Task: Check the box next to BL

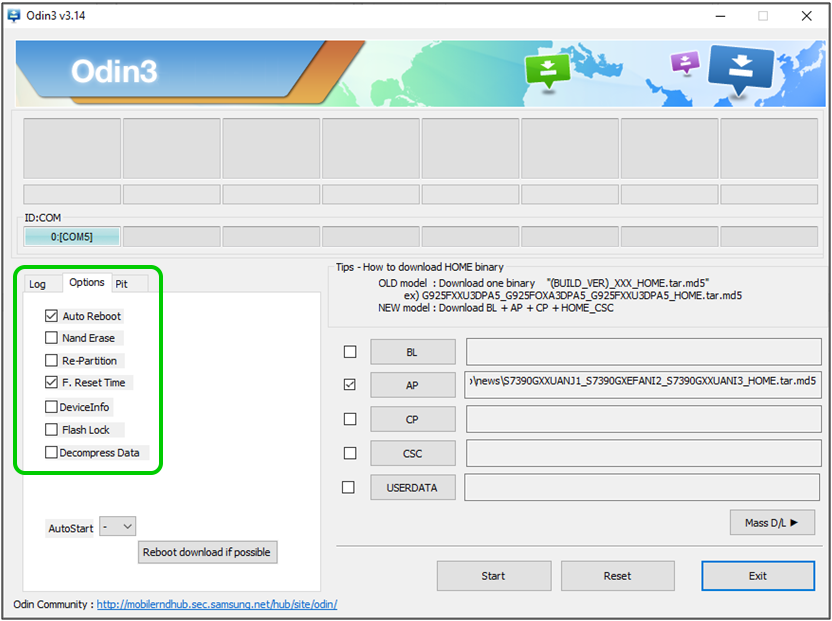Action: (349, 352)
